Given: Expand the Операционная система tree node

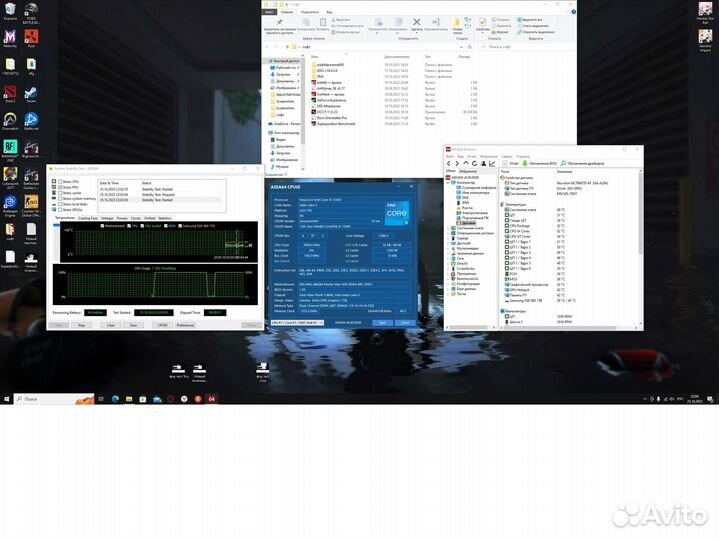Looking at the screenshot, I should point(448,233).
